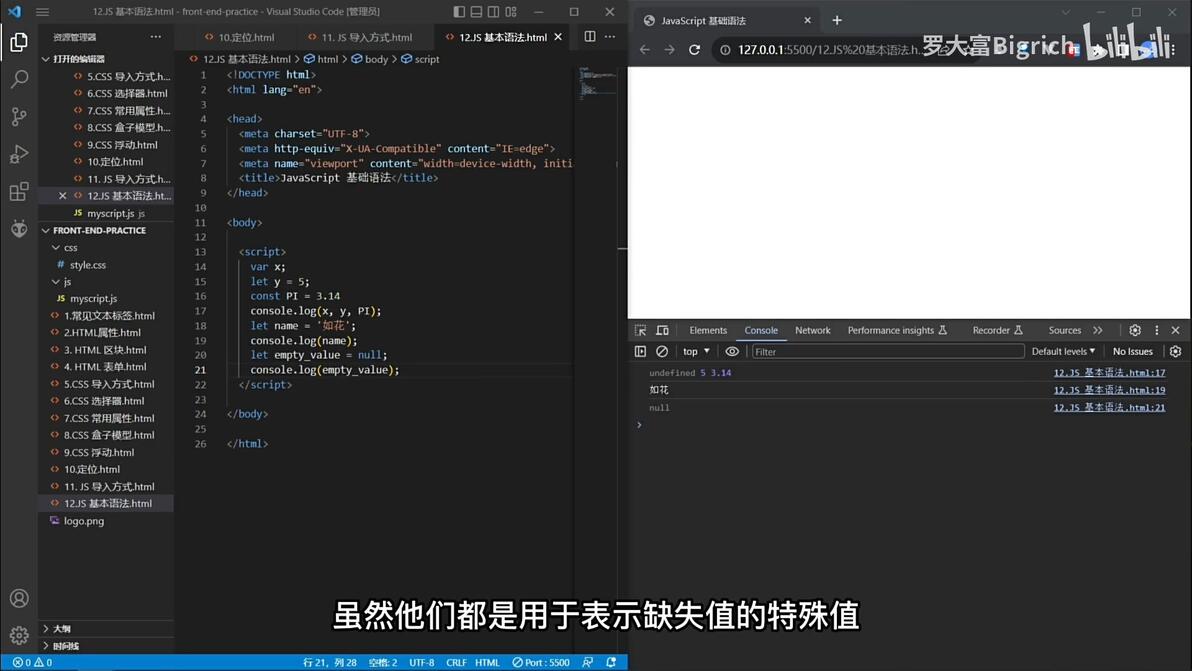Open VS Code Manage gear menu
Screen dimensions: 1192x671
pyautogui.click(x=19, y=635)
